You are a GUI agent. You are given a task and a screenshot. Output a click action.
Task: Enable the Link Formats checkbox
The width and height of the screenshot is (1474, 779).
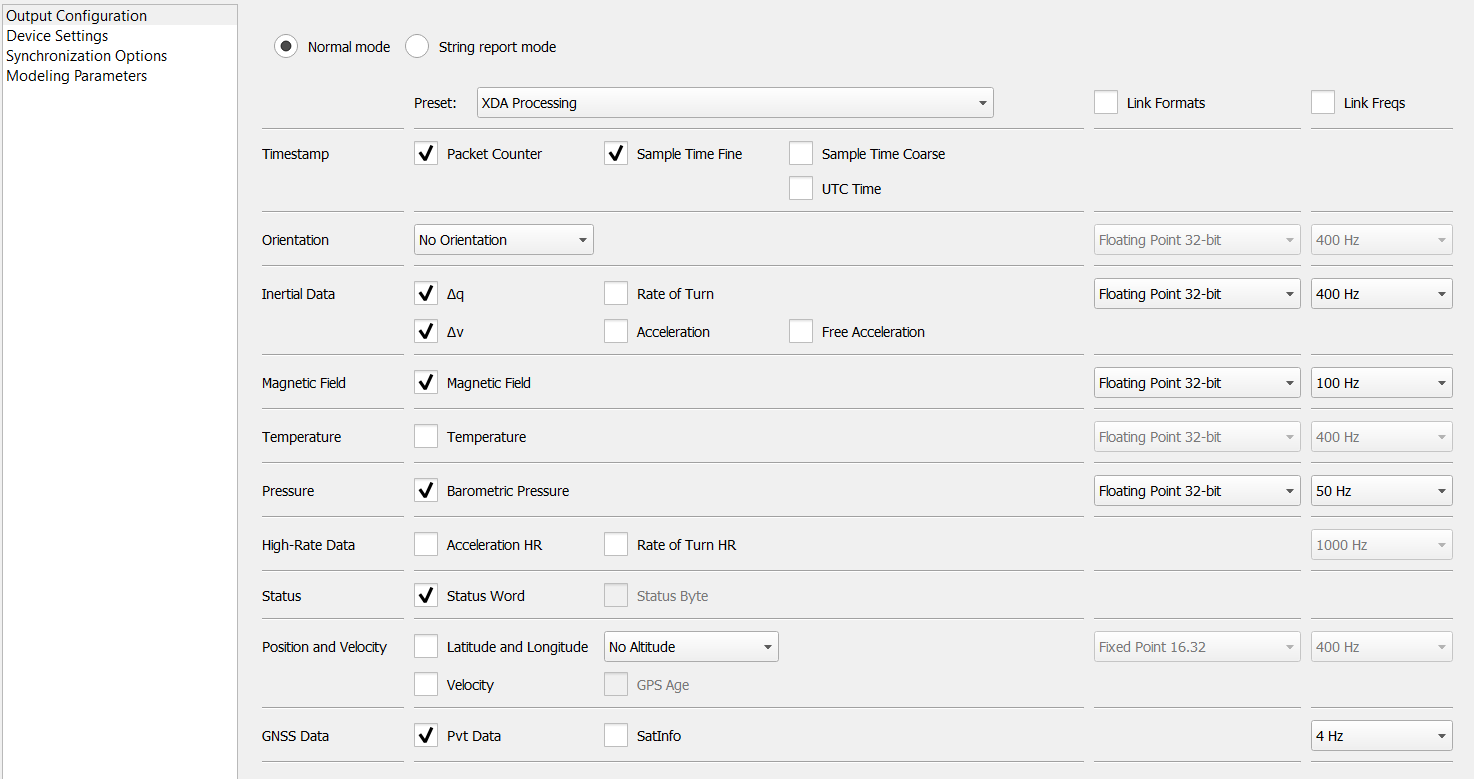(x=1106, y=101)
